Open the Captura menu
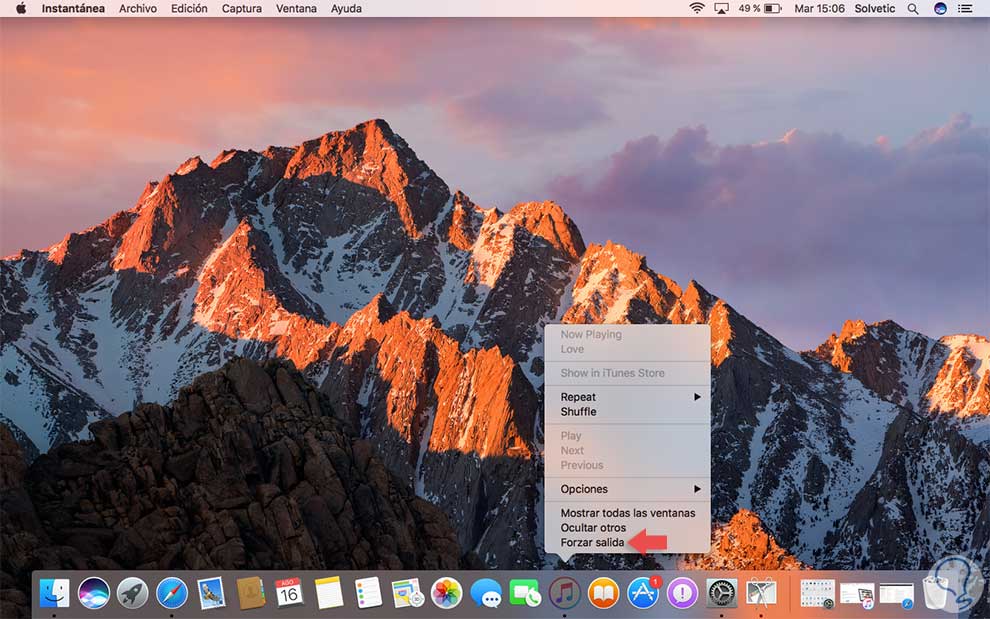Viewport: 990px width, 619px height. click(x=241, y=9)
